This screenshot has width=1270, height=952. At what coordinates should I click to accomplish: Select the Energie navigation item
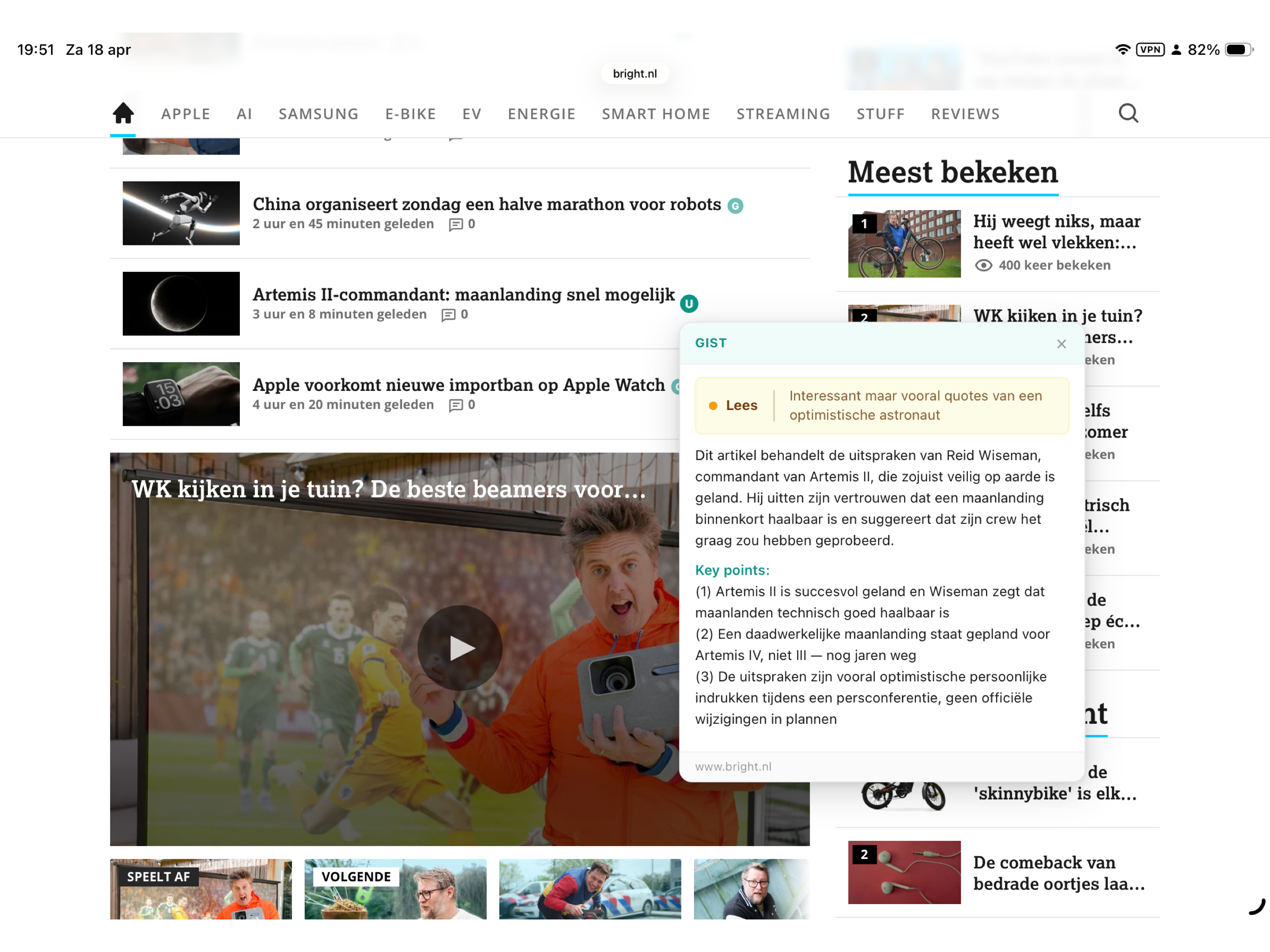tap(542, 114)
